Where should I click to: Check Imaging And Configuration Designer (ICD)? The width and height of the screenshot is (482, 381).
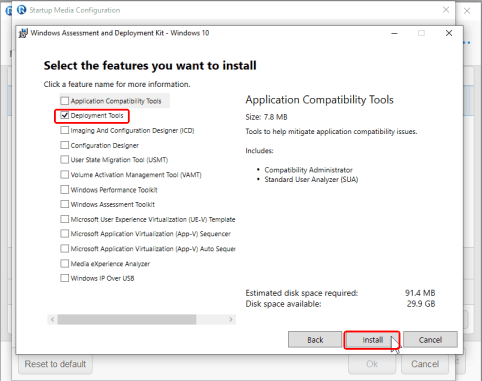[x=65, y=130]
